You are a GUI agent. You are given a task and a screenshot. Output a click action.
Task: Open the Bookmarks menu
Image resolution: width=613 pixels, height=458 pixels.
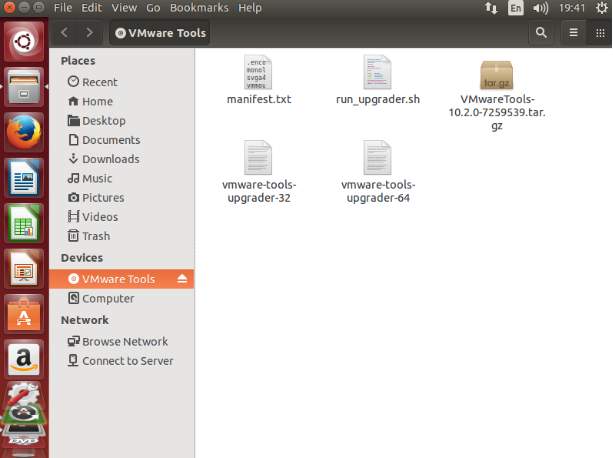199,8
